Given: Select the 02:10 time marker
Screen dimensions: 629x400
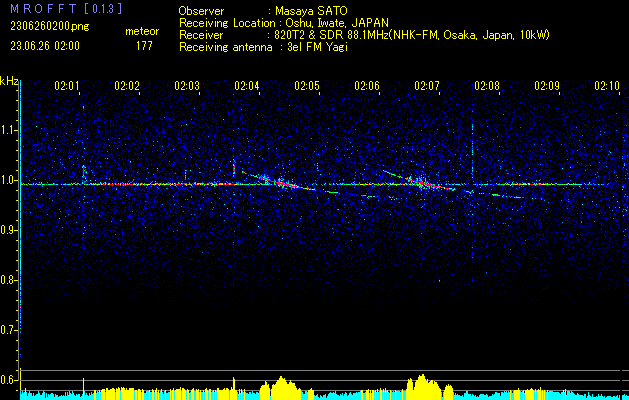Looking at the screenshot, I should (x=607, y=87).
